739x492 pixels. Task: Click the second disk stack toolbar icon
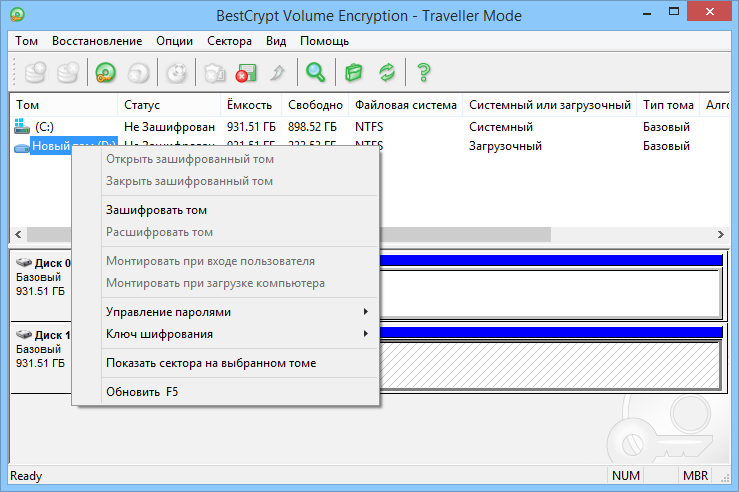click(67, 72)
